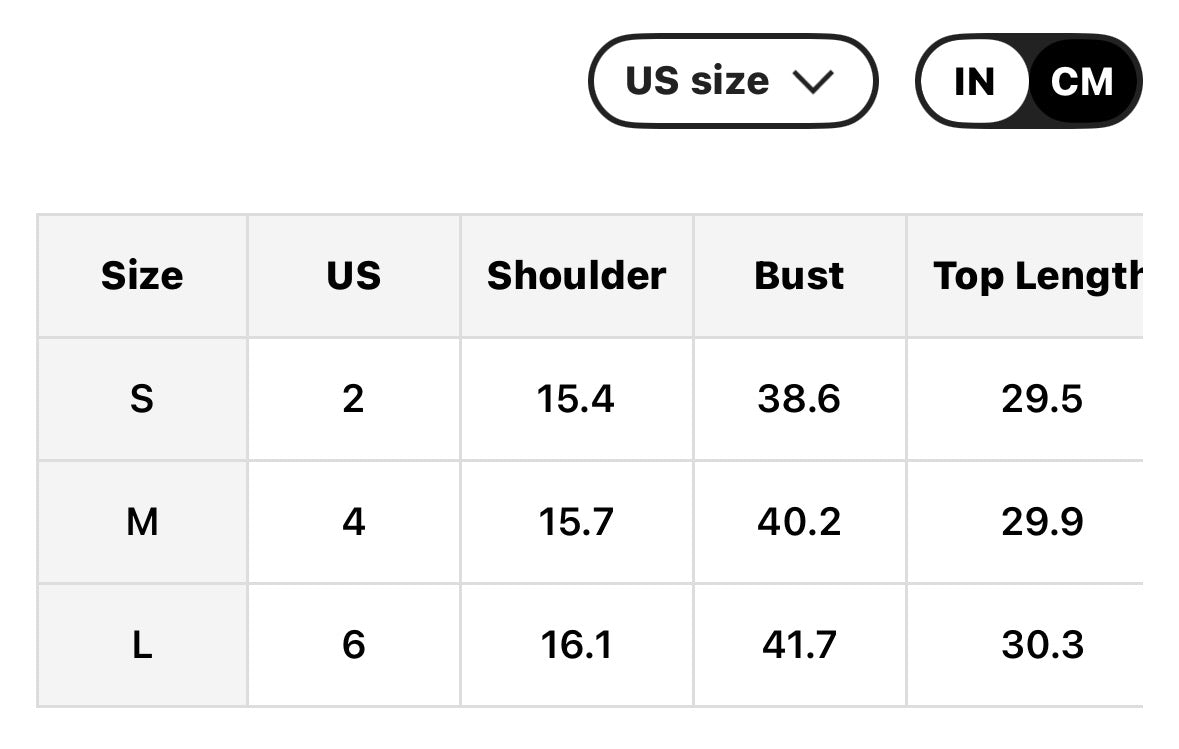Click the Size column header
This screenshot has width=1179, height=749.
click(142, 276)
